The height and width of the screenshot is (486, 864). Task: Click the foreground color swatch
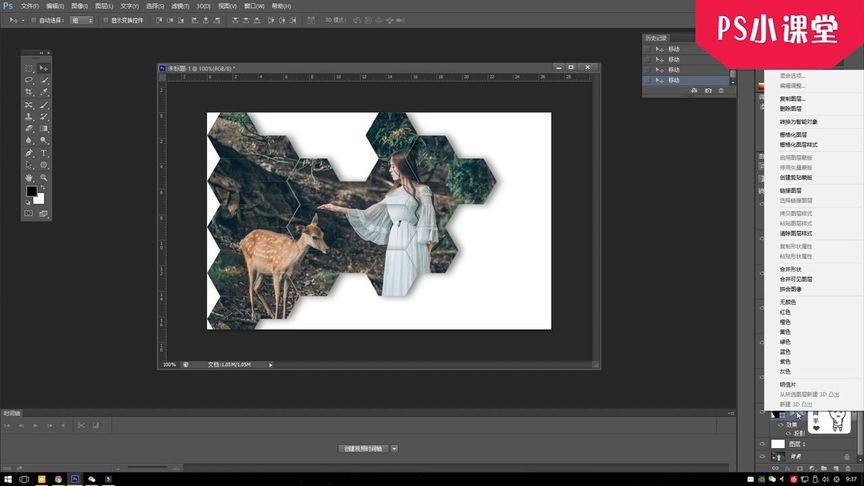pos(31,190)
